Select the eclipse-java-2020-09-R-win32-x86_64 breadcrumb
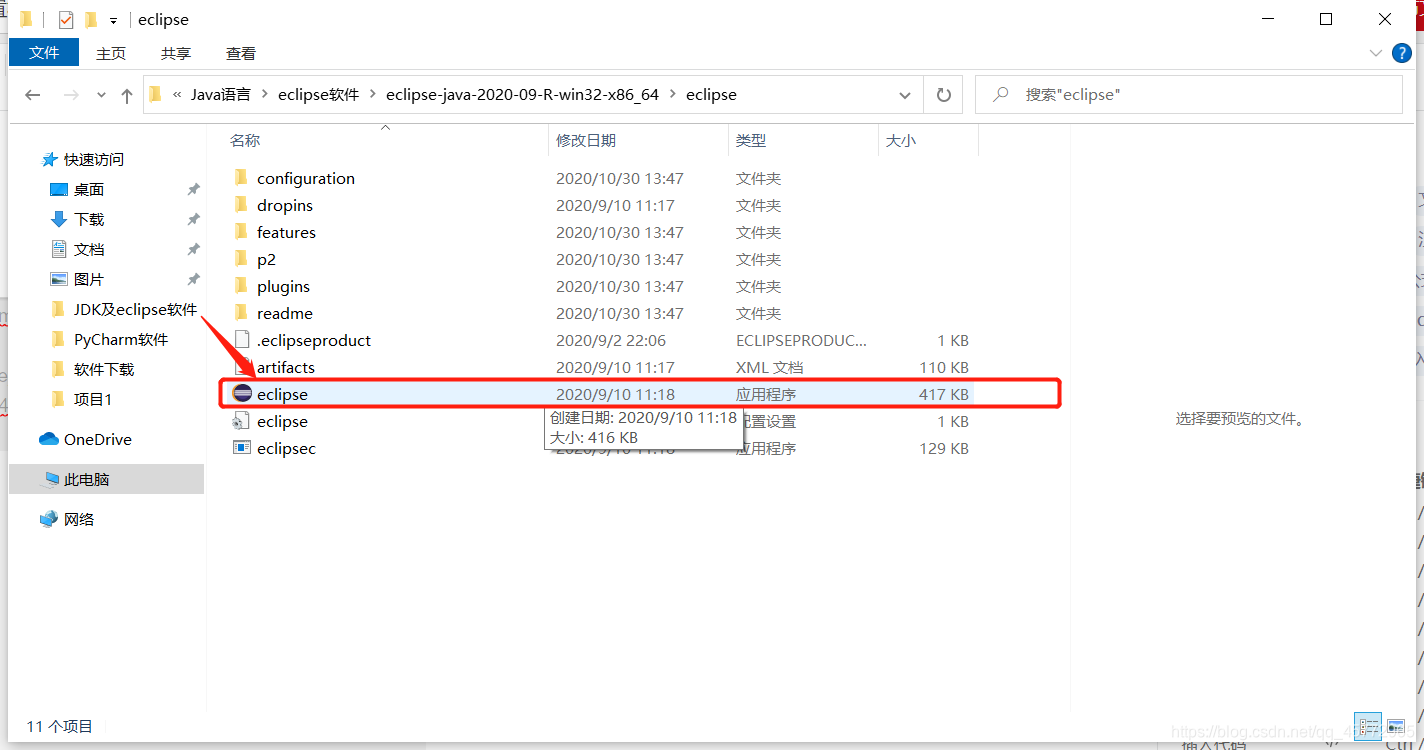The height and width of the screenshot is (750, 1424). (522, 95)
